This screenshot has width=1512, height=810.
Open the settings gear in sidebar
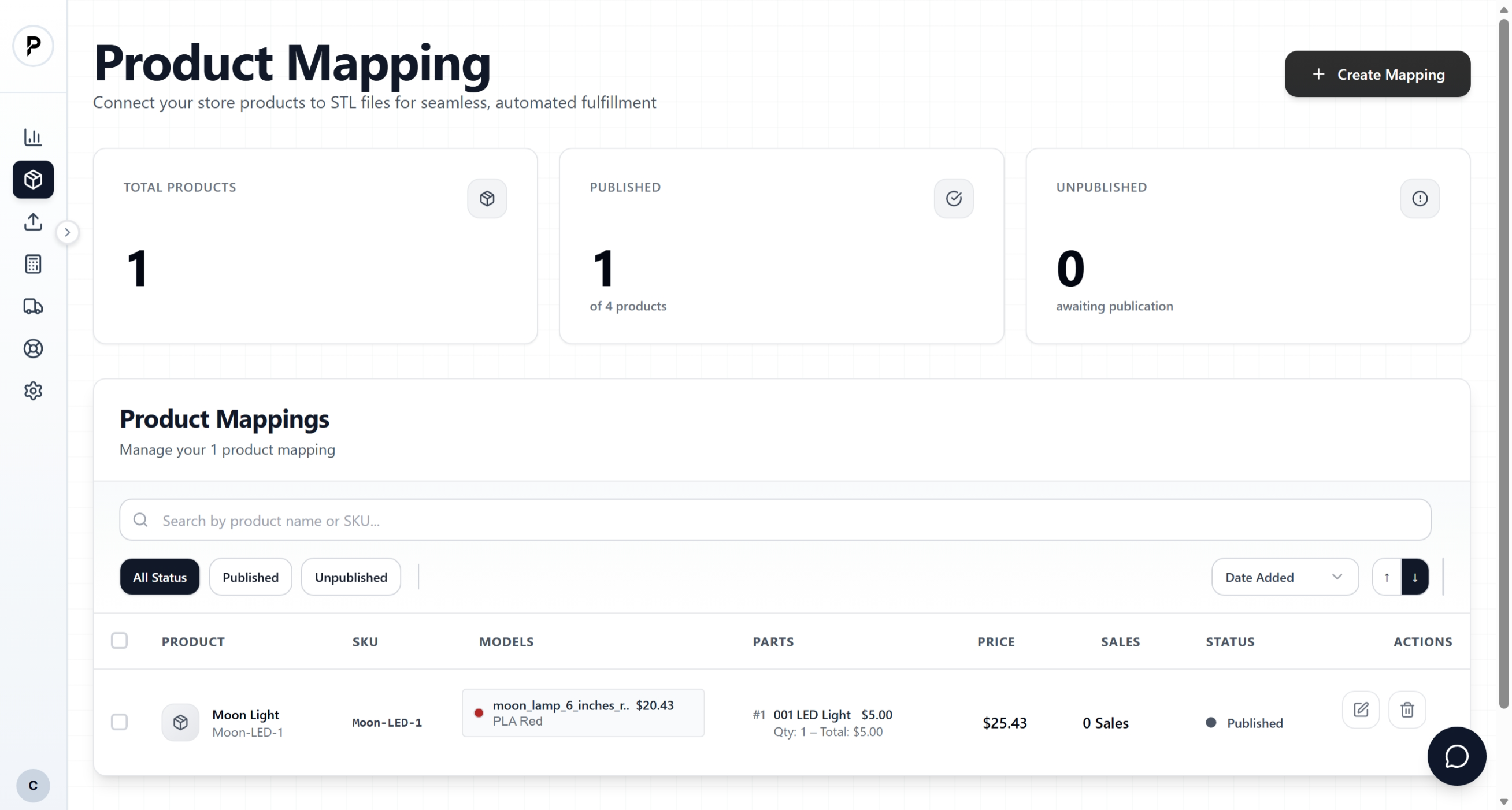tap(33, 391)
